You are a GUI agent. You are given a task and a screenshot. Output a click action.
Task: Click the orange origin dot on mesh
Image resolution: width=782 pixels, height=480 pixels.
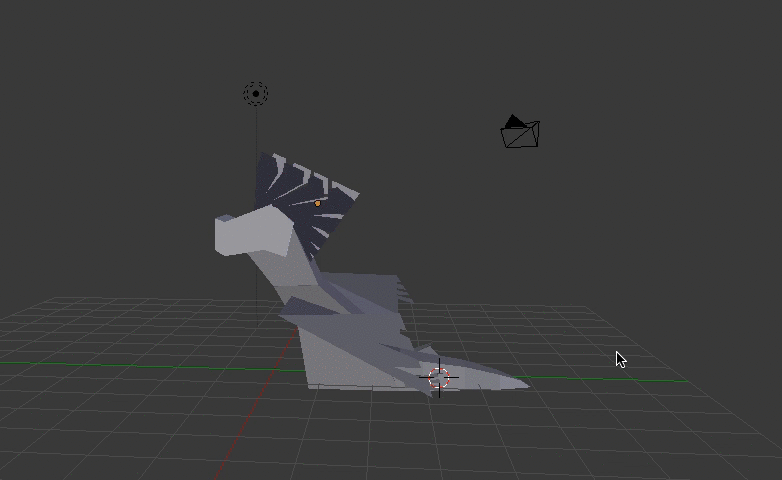click(318, 203)
